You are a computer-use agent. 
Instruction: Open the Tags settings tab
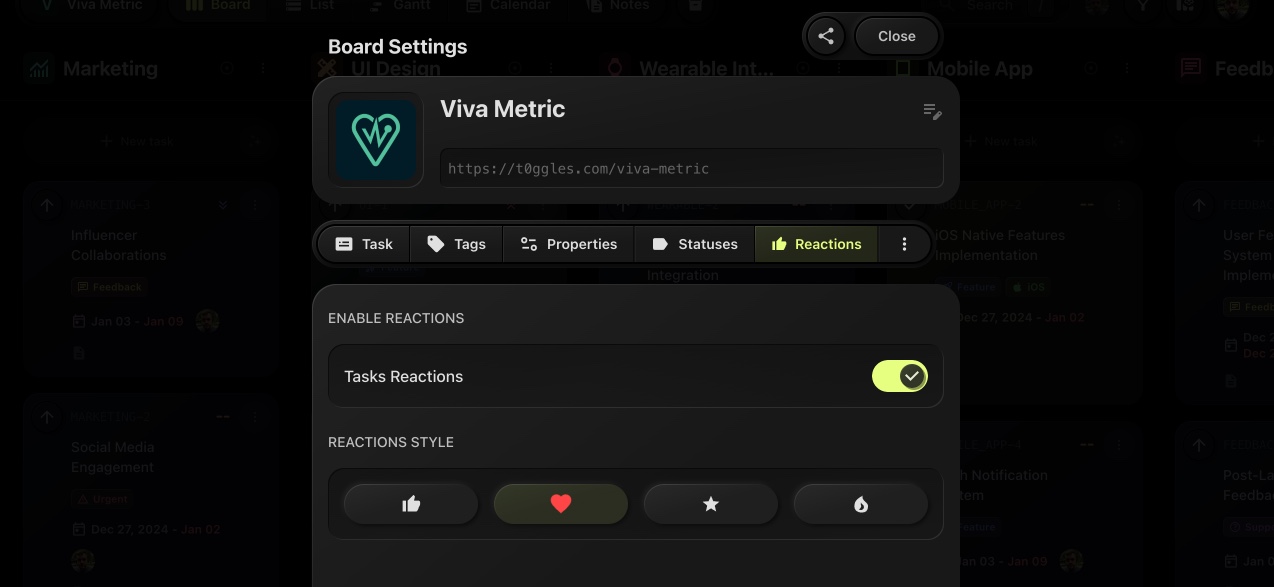(456, 244)
